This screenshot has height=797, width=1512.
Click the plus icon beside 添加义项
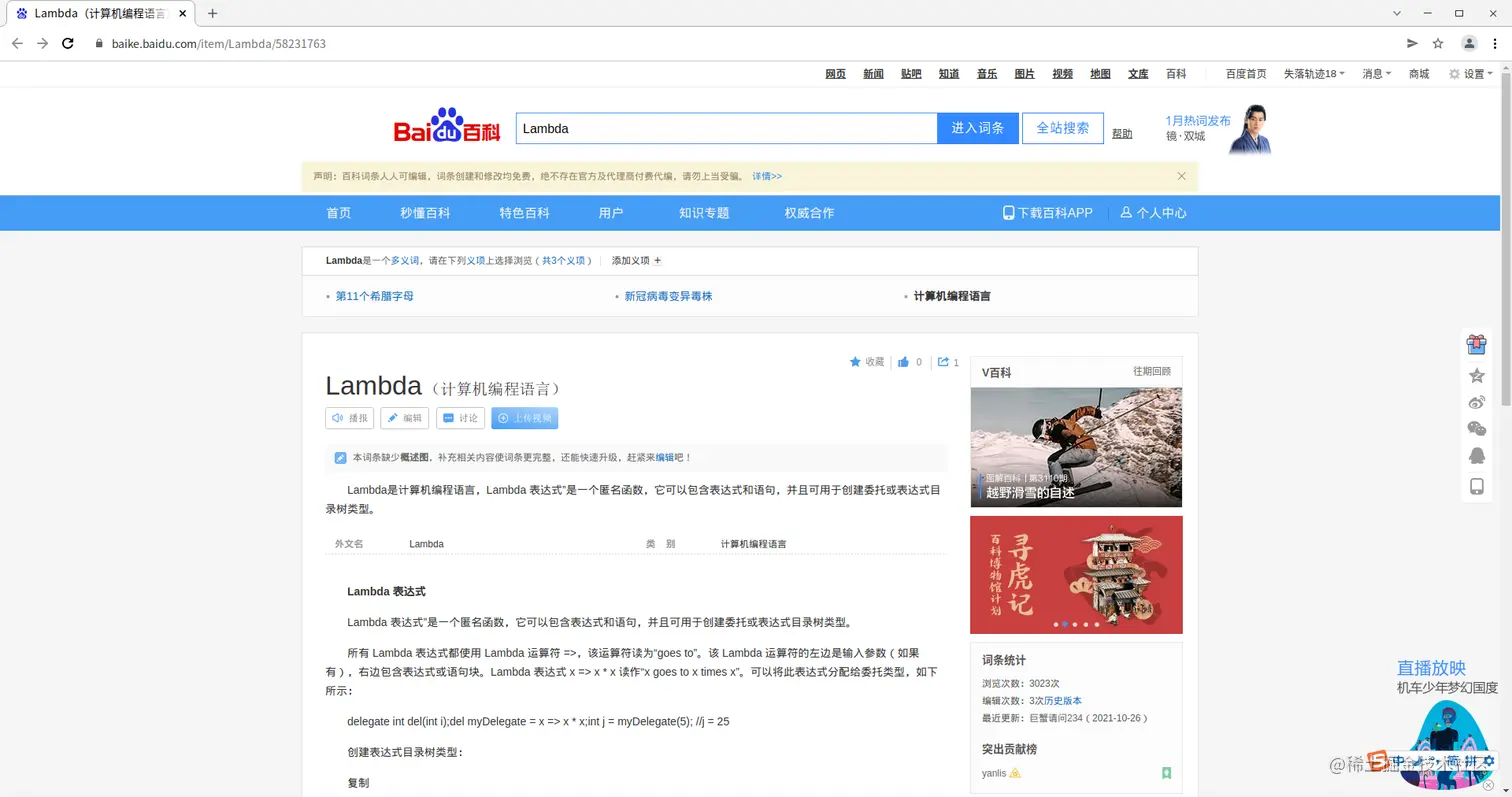pyautogui.click(x=657, y=261)
